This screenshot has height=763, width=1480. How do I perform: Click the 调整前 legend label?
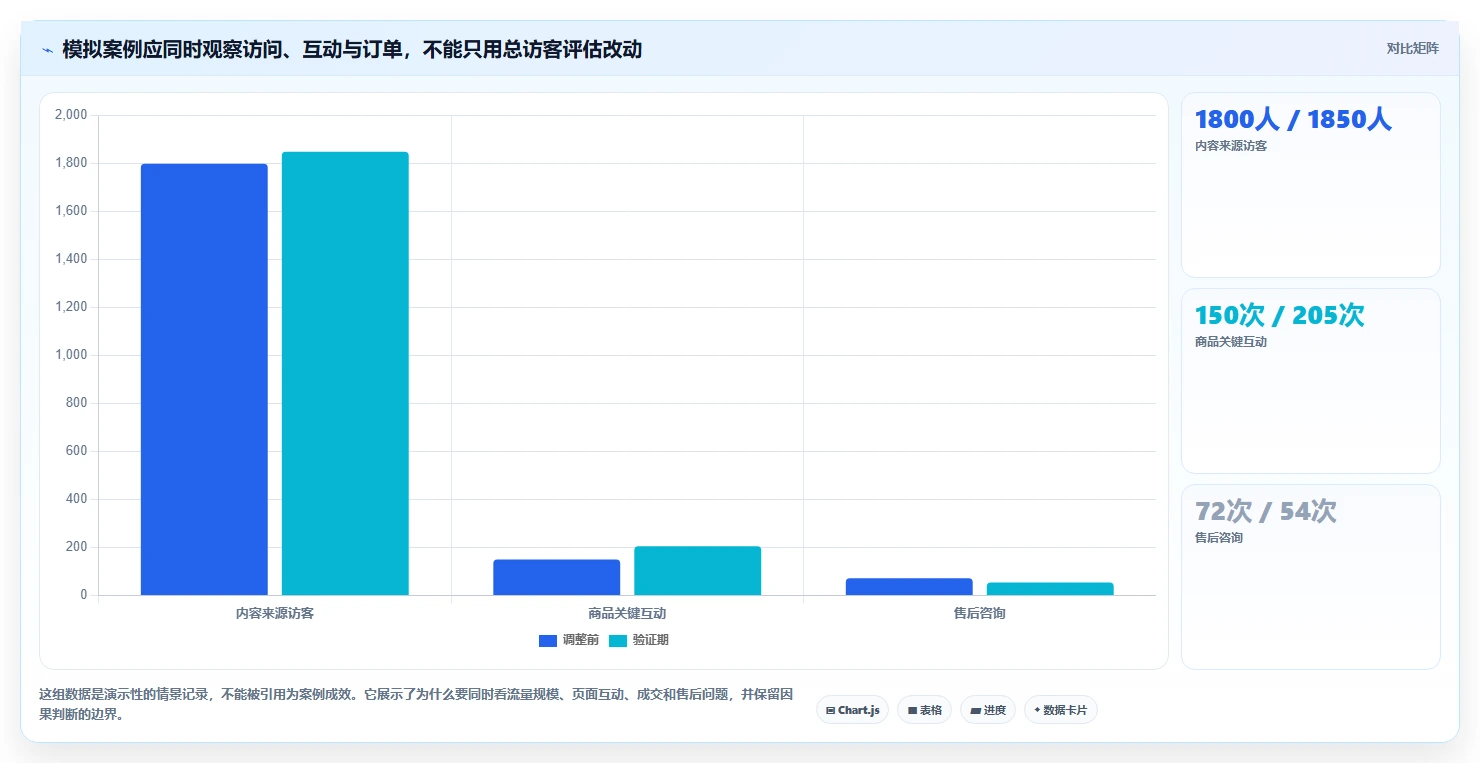580,640
